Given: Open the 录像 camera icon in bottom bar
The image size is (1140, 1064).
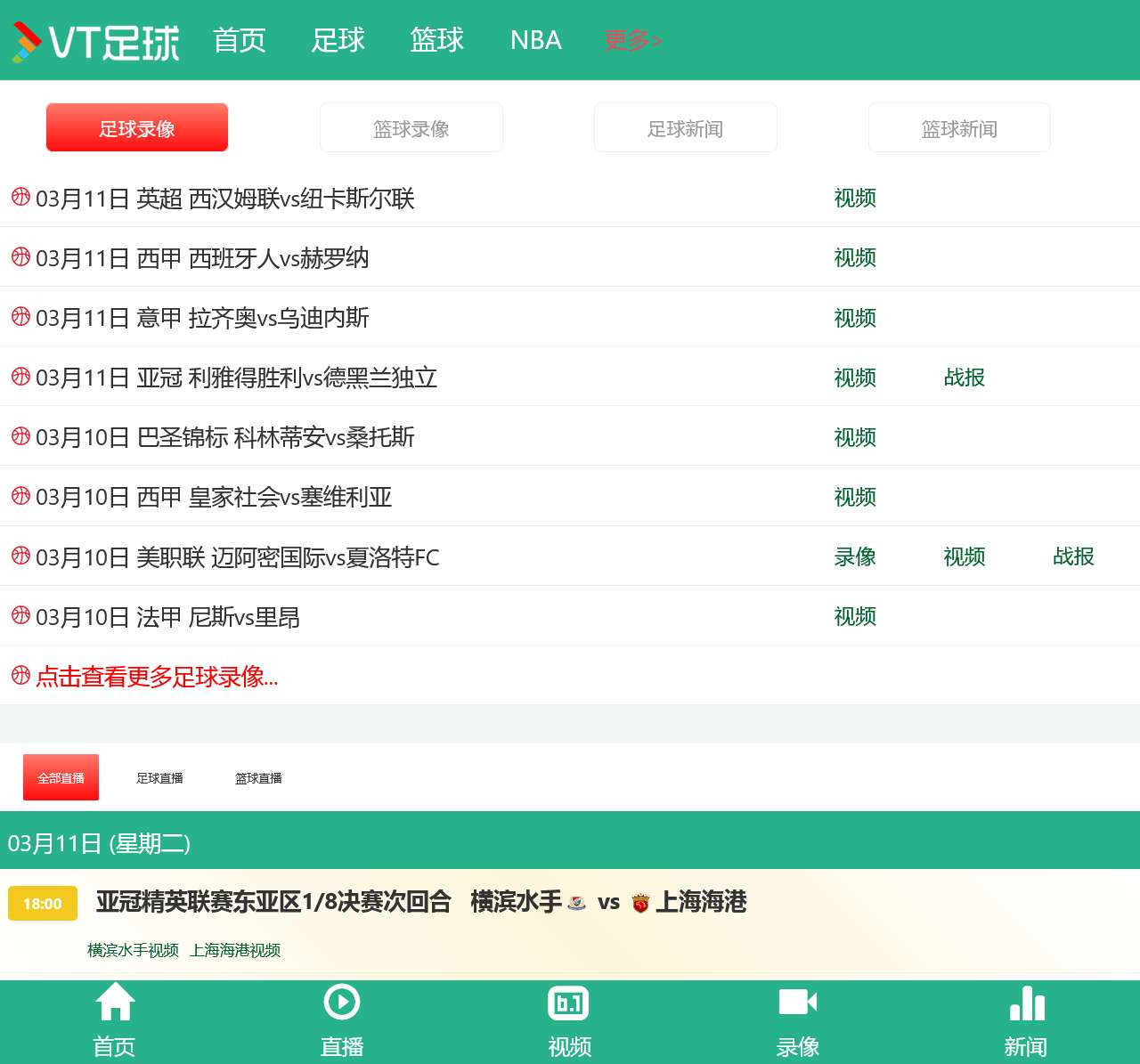Looking at the screenshot, I should pos(798,1003).
